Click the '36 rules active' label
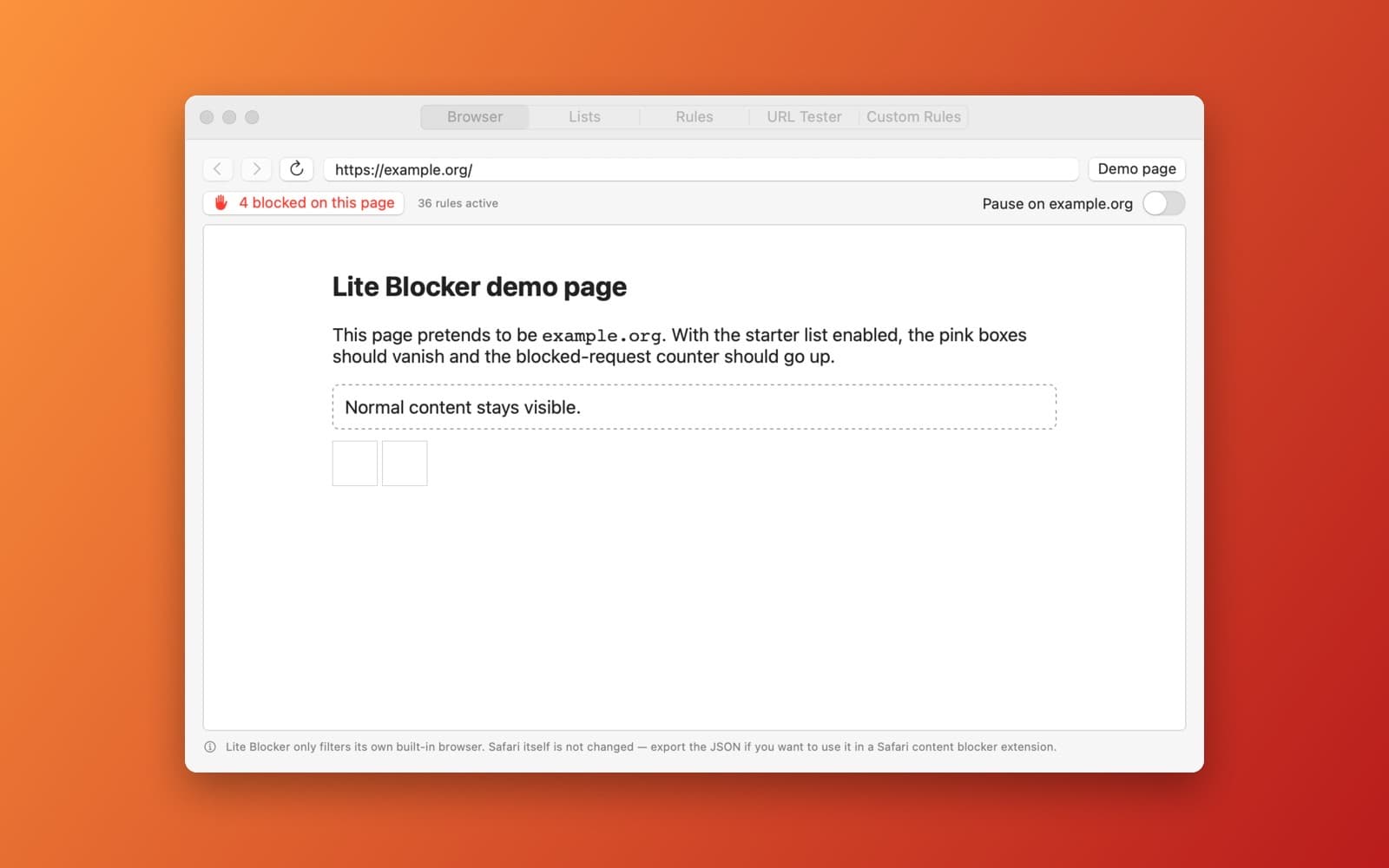Screen dimensions: 1389x868 (458, 203)
